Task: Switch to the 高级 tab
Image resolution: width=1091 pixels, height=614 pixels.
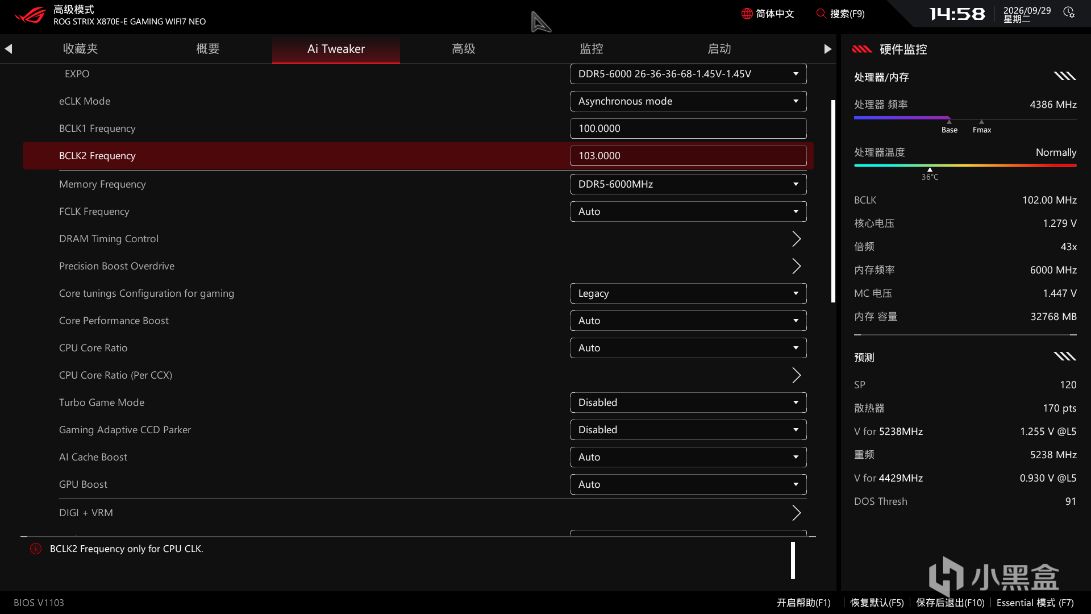Action: coord(463,49)
